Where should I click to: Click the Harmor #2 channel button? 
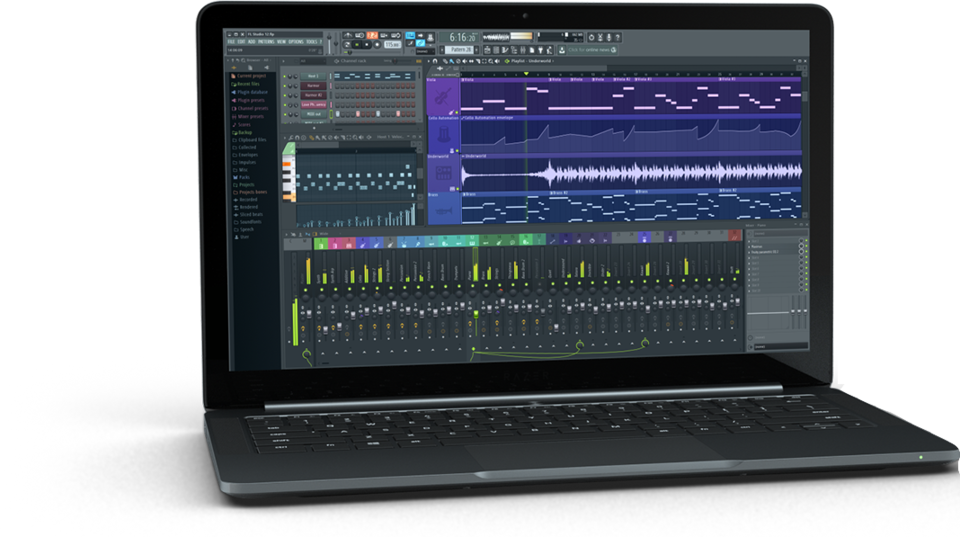pos(313,95)
